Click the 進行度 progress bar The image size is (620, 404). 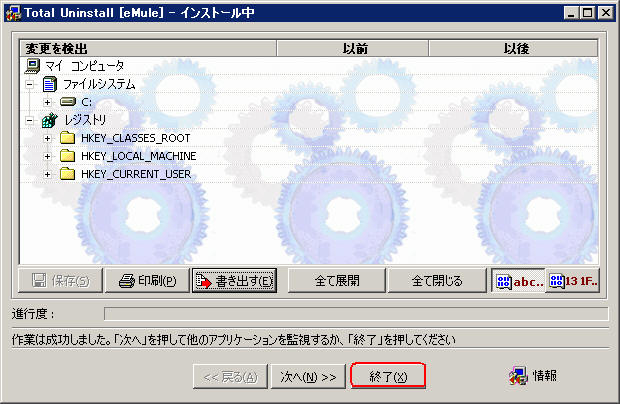pyautogui.click(x=356, y=314)
